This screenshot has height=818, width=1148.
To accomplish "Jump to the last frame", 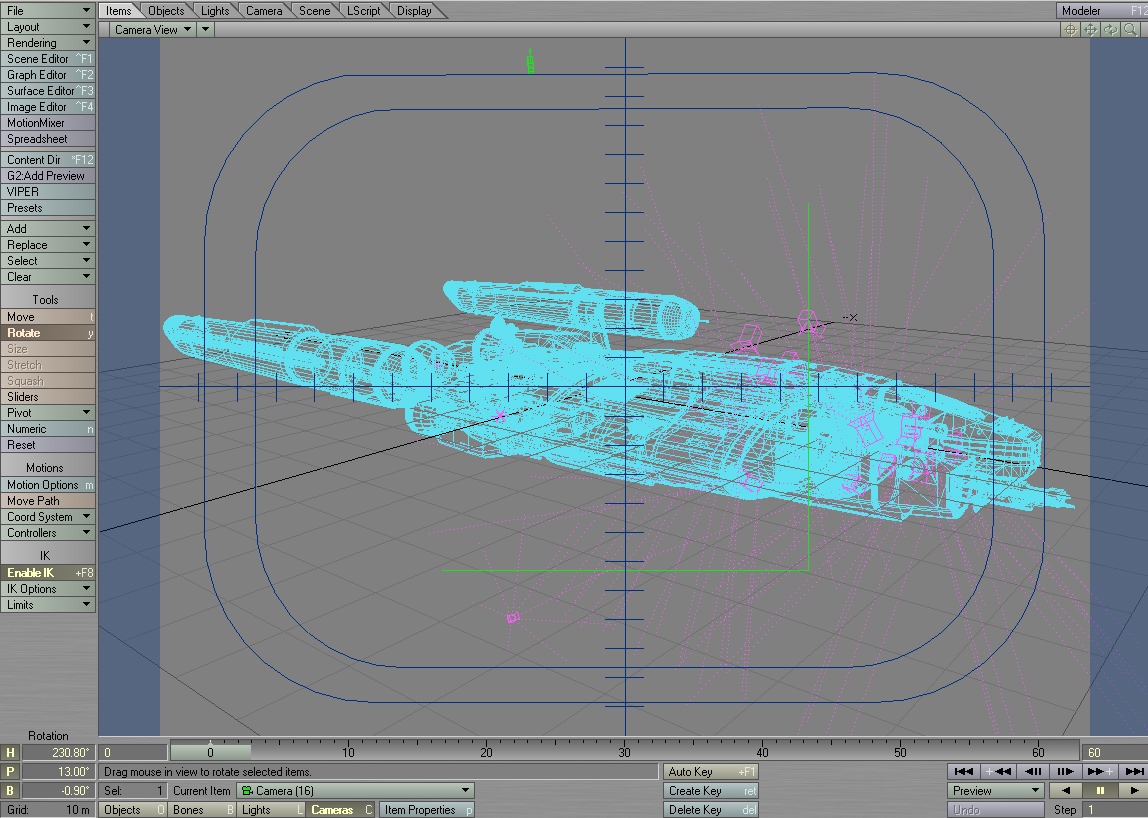I will tap(1133, 771).
